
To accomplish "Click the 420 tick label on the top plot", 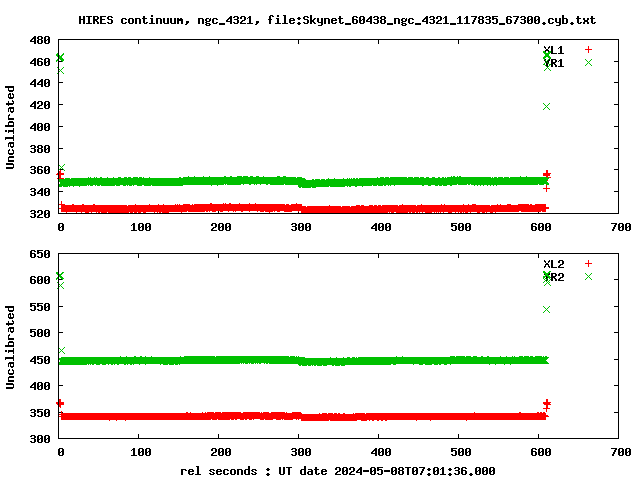I will (40, 105).
